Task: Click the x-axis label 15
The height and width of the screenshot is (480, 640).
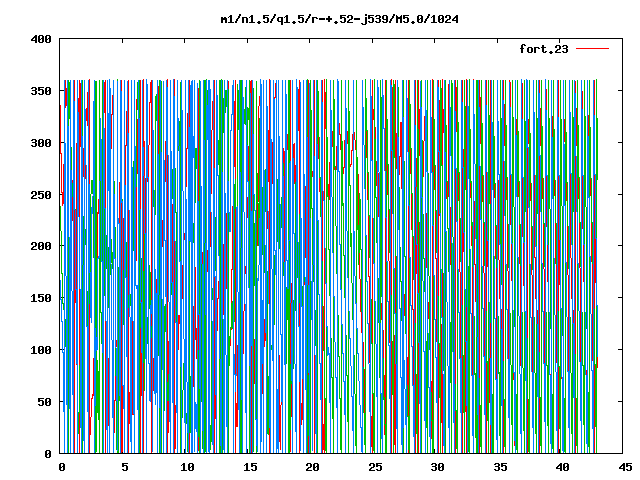Action: pos(250,467)
